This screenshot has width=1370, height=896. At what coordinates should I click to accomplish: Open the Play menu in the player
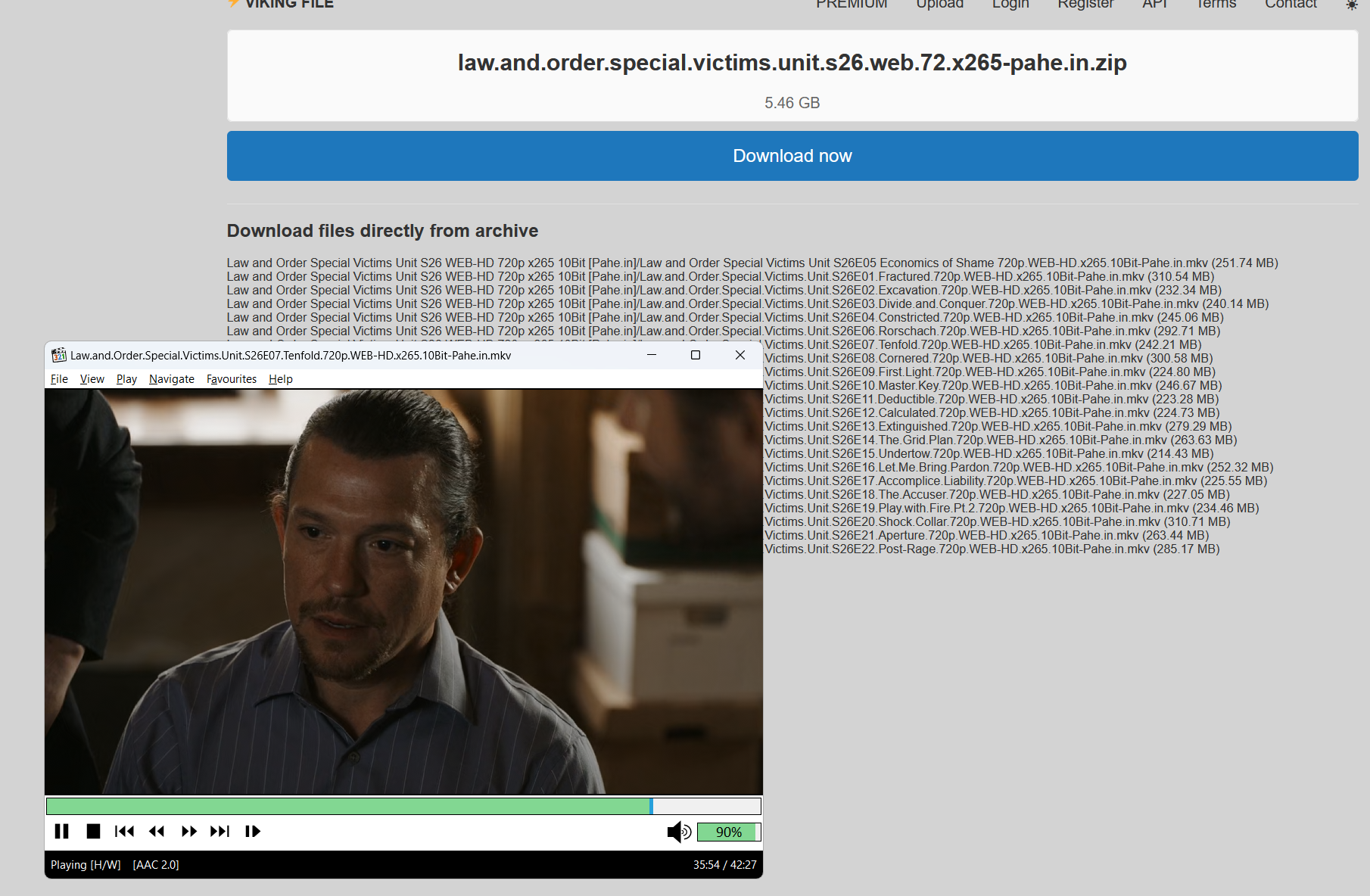tap(126, 379)
